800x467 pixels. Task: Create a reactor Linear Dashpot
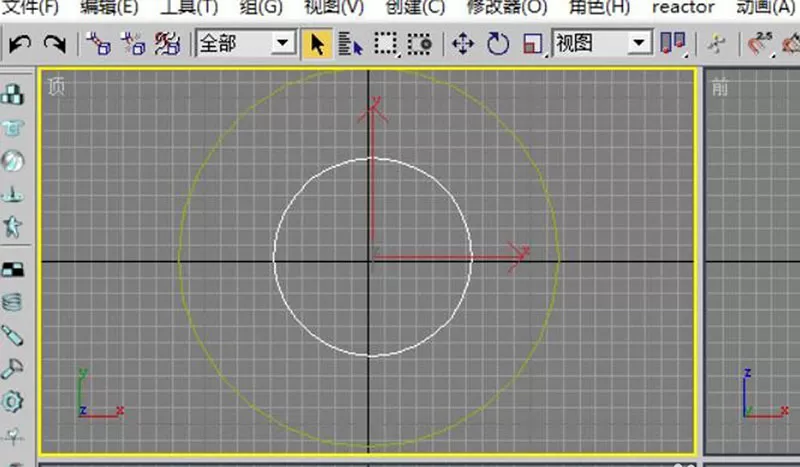click(12, 336)
